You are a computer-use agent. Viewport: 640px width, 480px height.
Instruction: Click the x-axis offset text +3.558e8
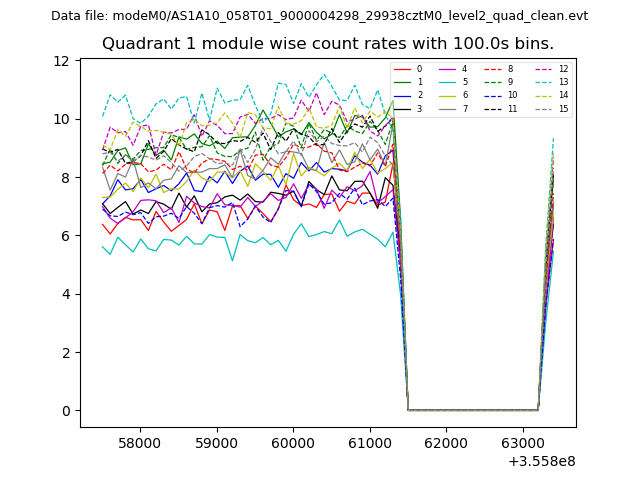(541, 461)
